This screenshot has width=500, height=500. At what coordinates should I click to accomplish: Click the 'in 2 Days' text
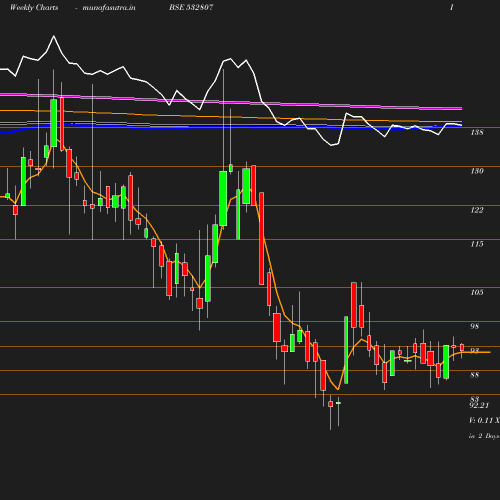point(484,436)
